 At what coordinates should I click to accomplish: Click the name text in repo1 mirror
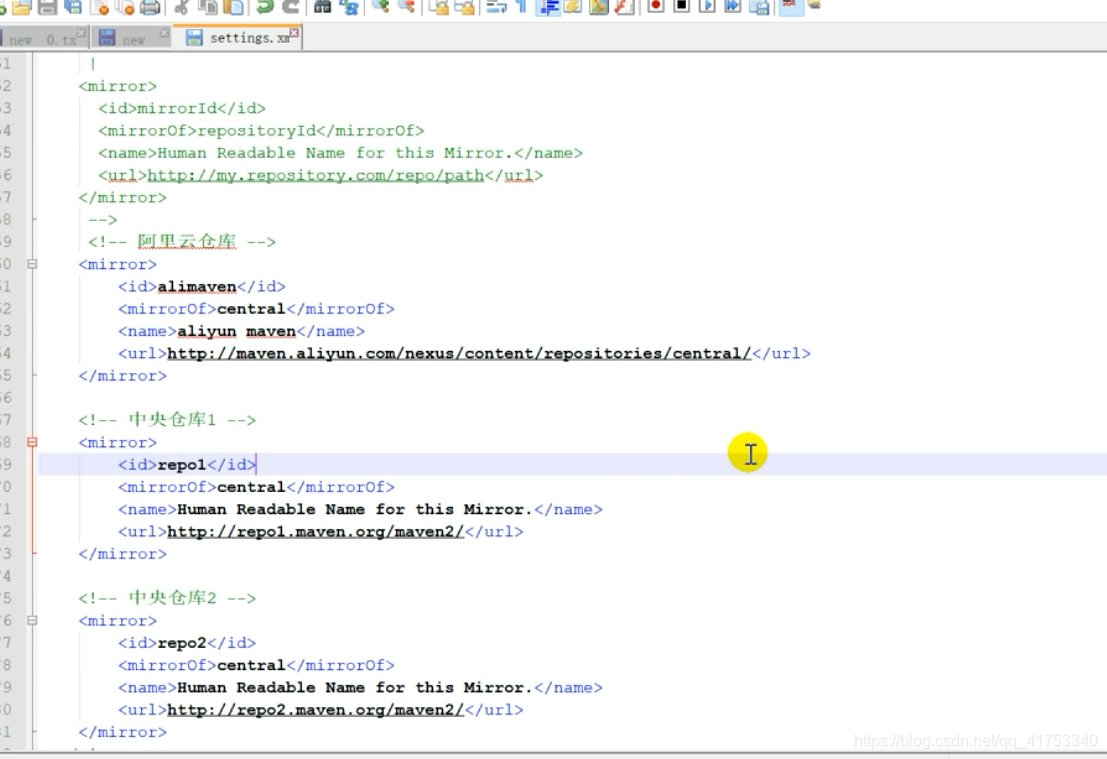tap(354, 509)
